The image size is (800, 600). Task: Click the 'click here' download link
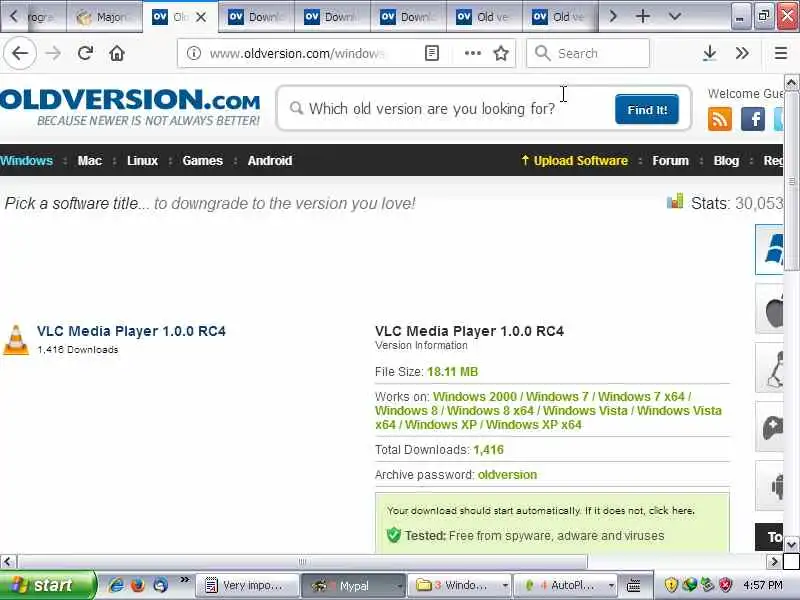tap(671, 510)
